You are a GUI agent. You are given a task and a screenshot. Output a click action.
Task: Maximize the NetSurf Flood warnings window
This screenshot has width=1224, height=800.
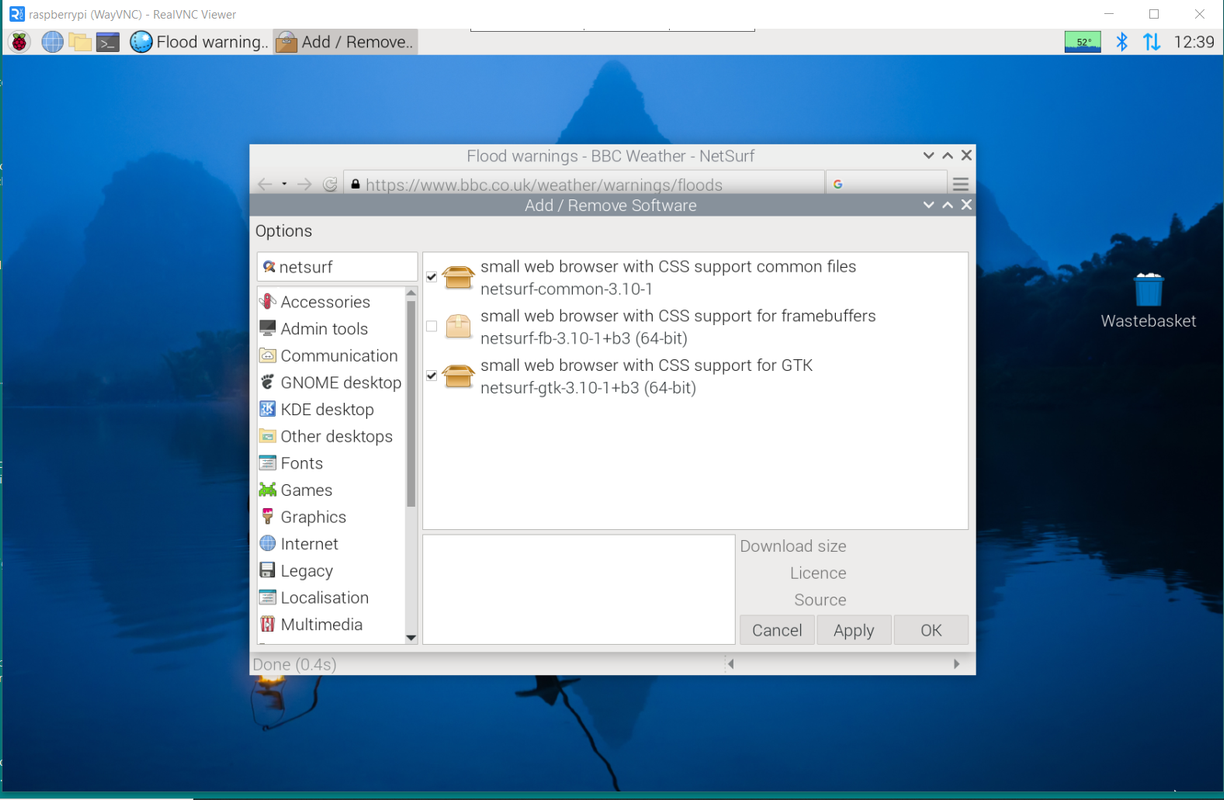[x=948, y=156]
